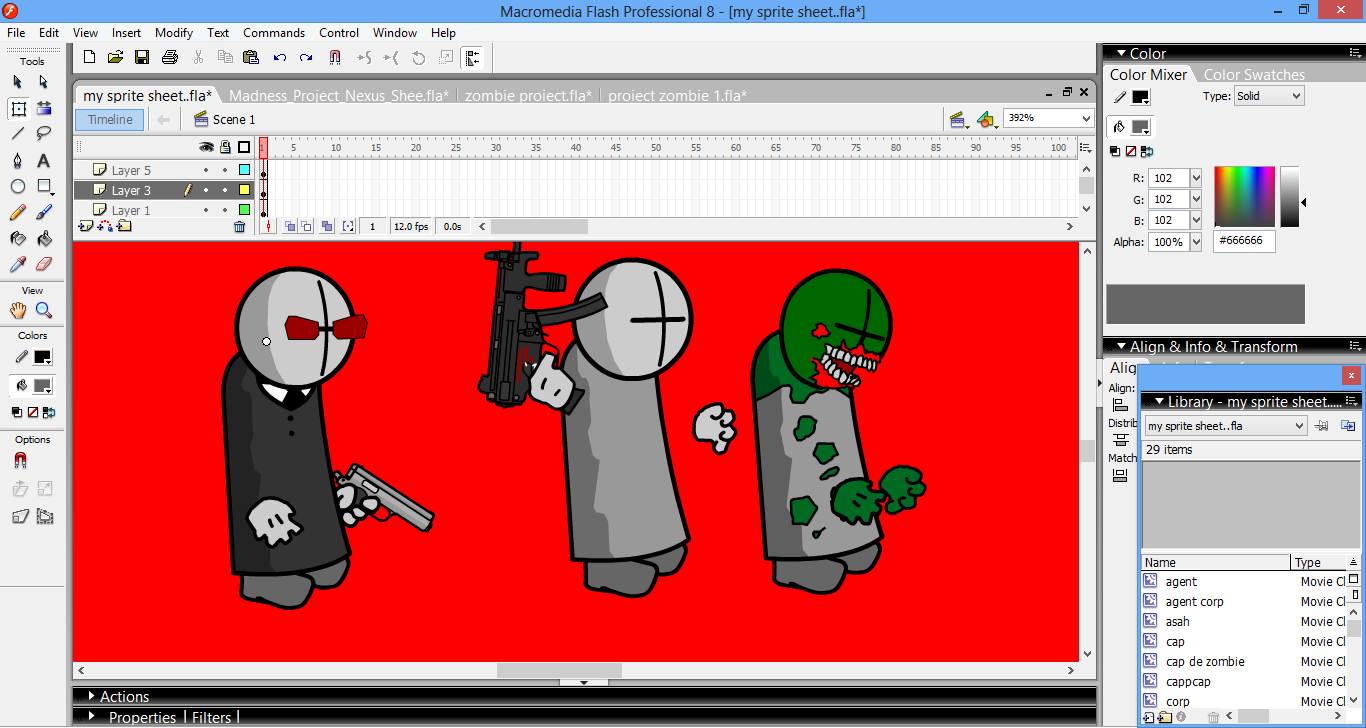
Task: Click the Name column header in Library
Action: (1216, 563)
